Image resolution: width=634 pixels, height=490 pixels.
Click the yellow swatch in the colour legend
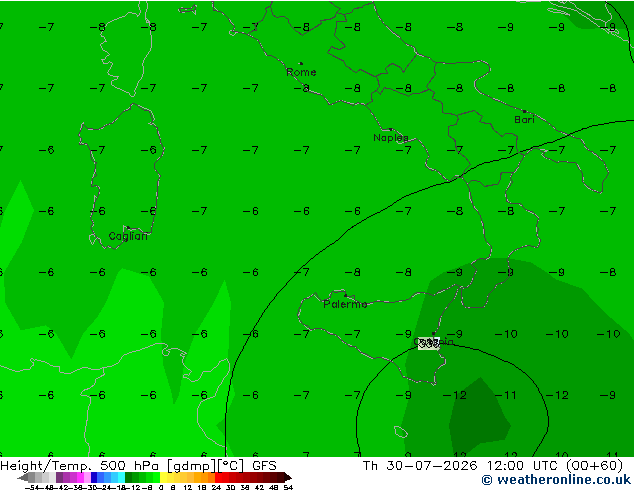click(x=163, y=477)
